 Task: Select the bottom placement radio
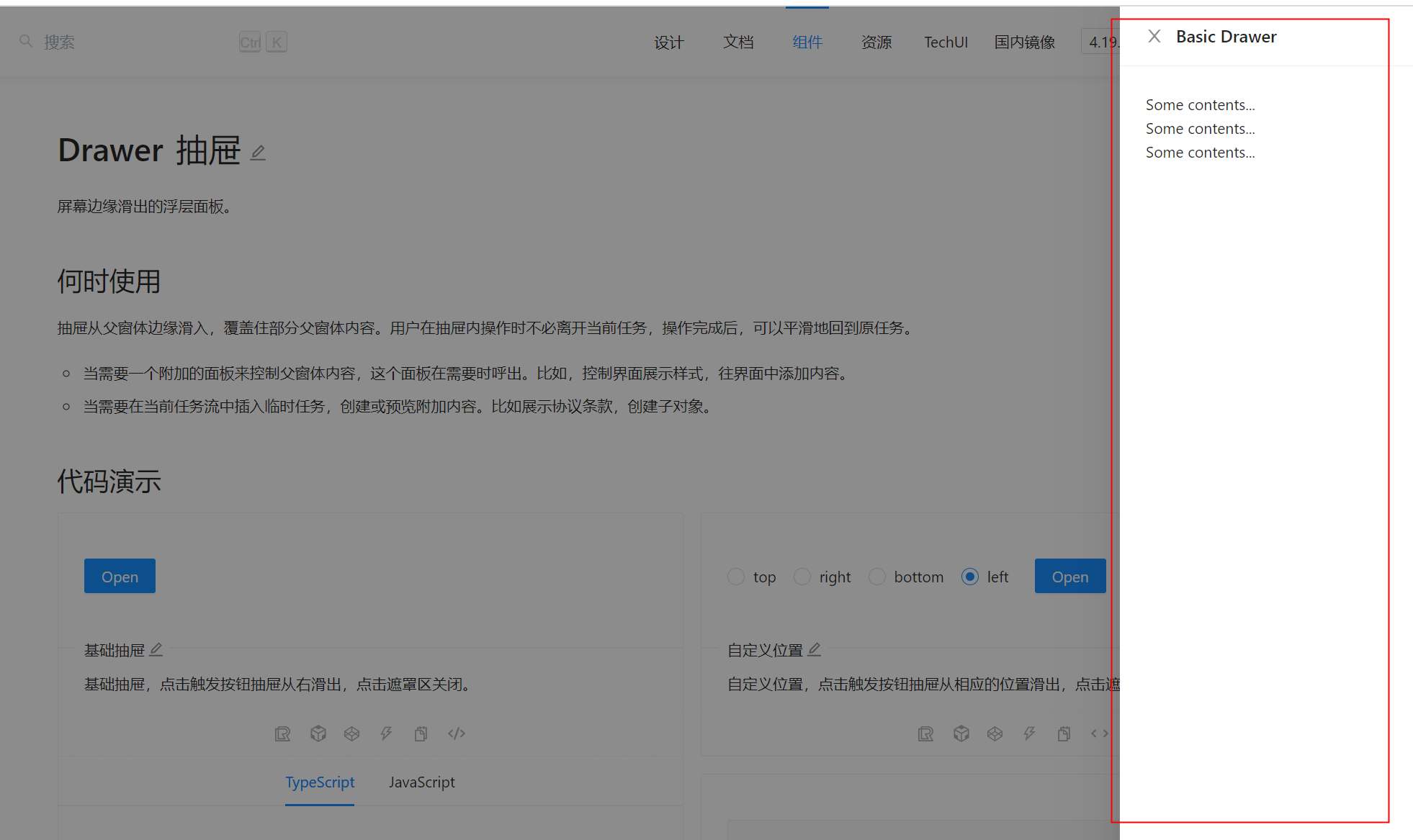tap(876, 577)
